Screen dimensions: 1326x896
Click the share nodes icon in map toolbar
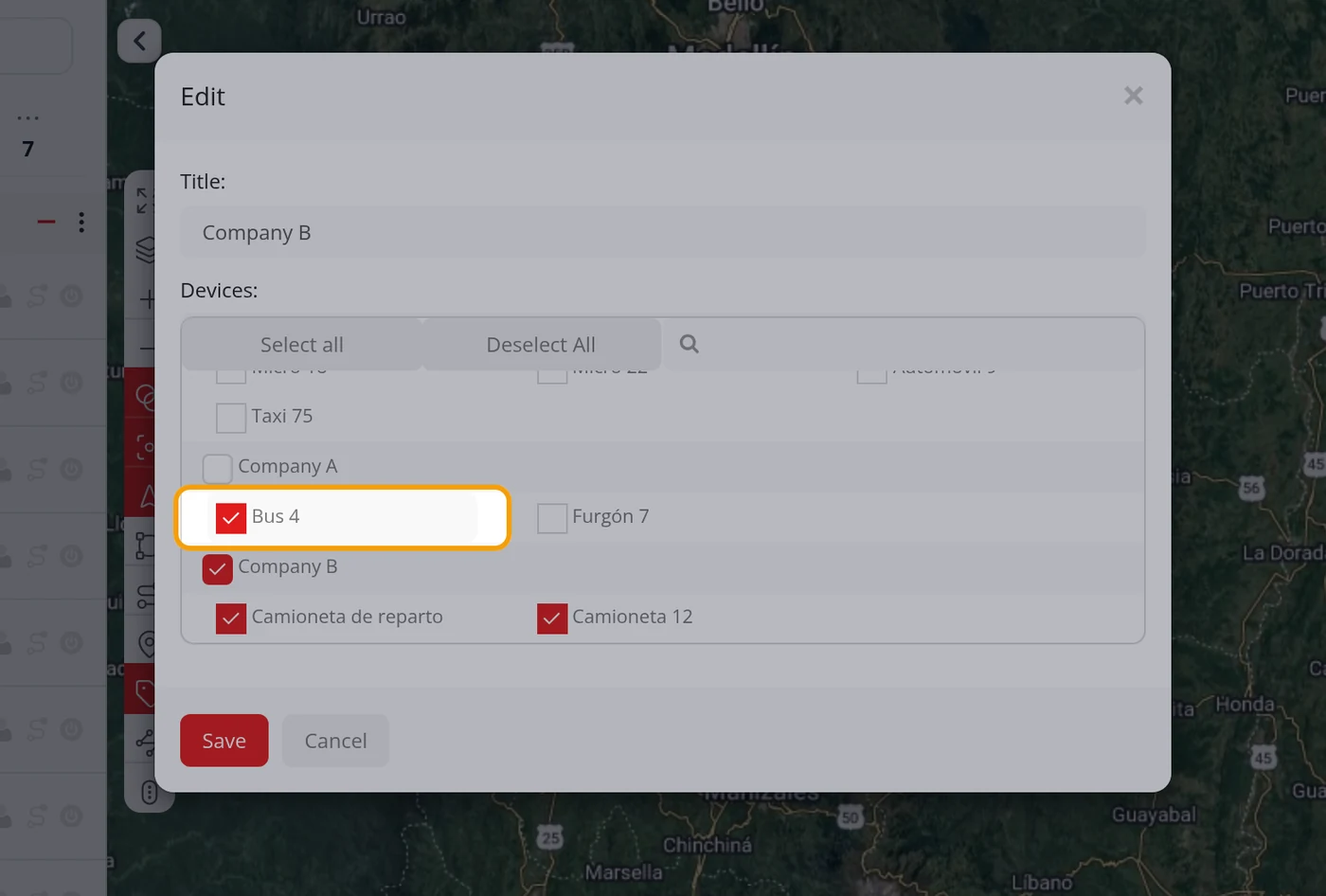(145, 742)
